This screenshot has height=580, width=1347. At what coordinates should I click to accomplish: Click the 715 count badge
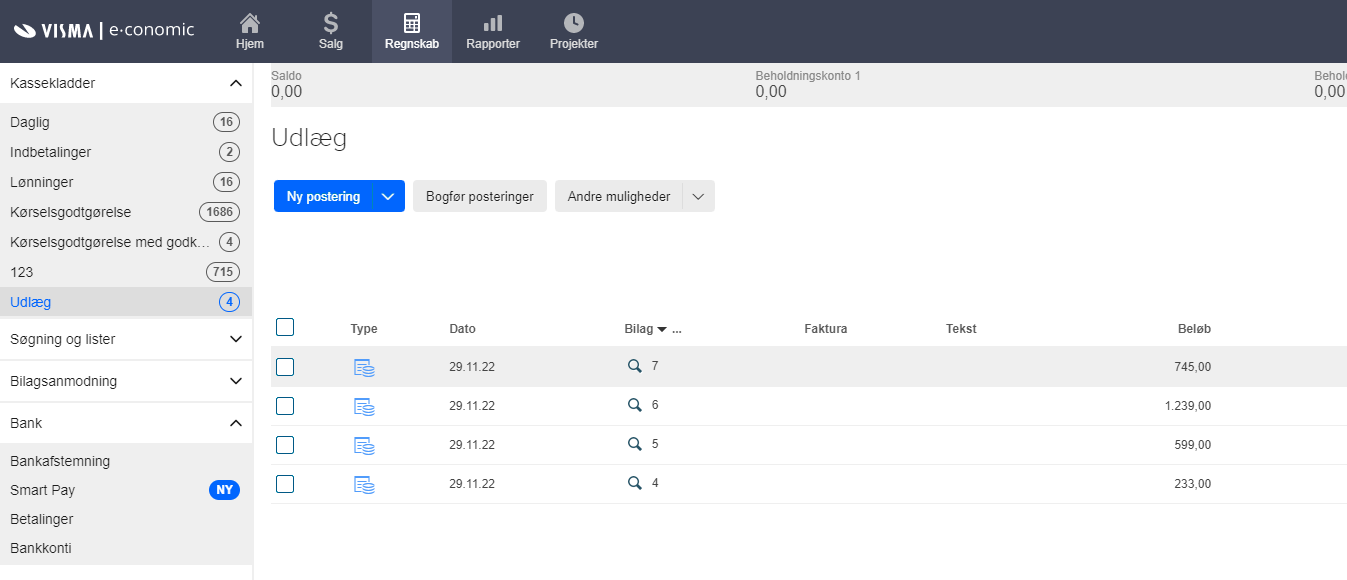point(223,272)
